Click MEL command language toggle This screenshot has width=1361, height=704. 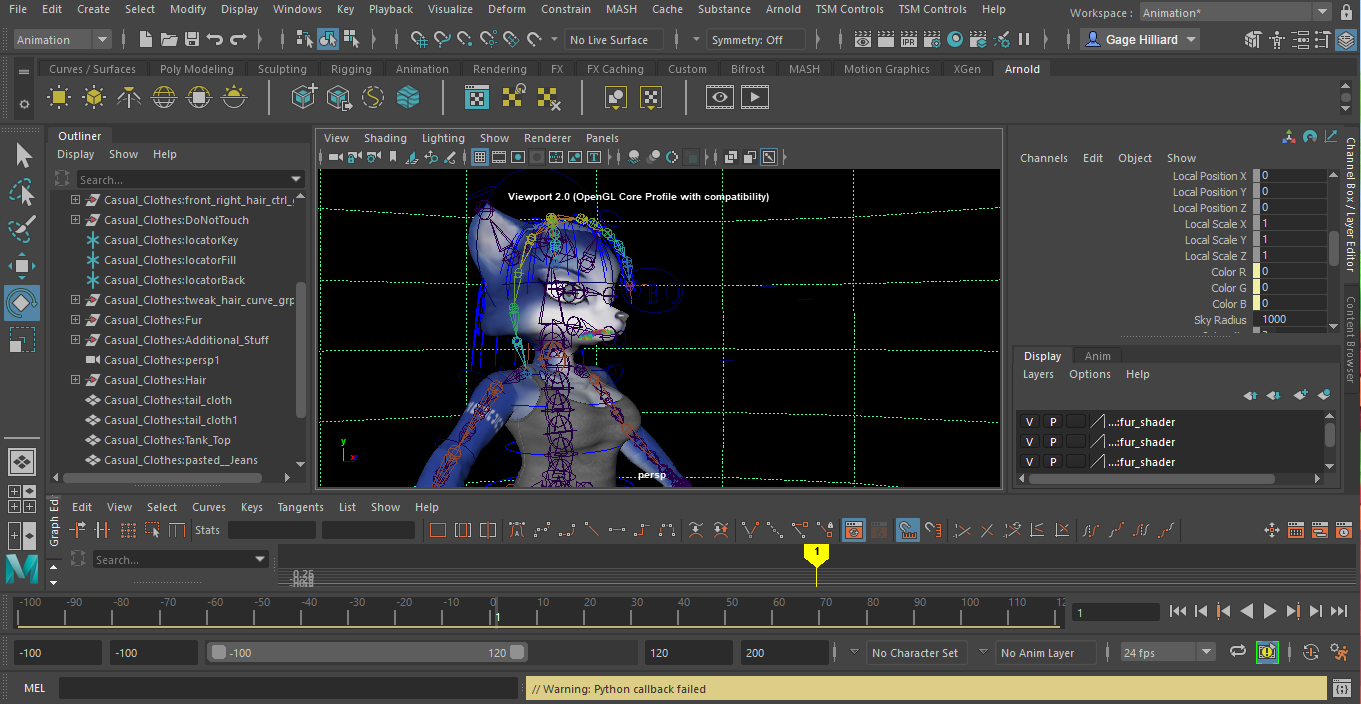(34, 689)
